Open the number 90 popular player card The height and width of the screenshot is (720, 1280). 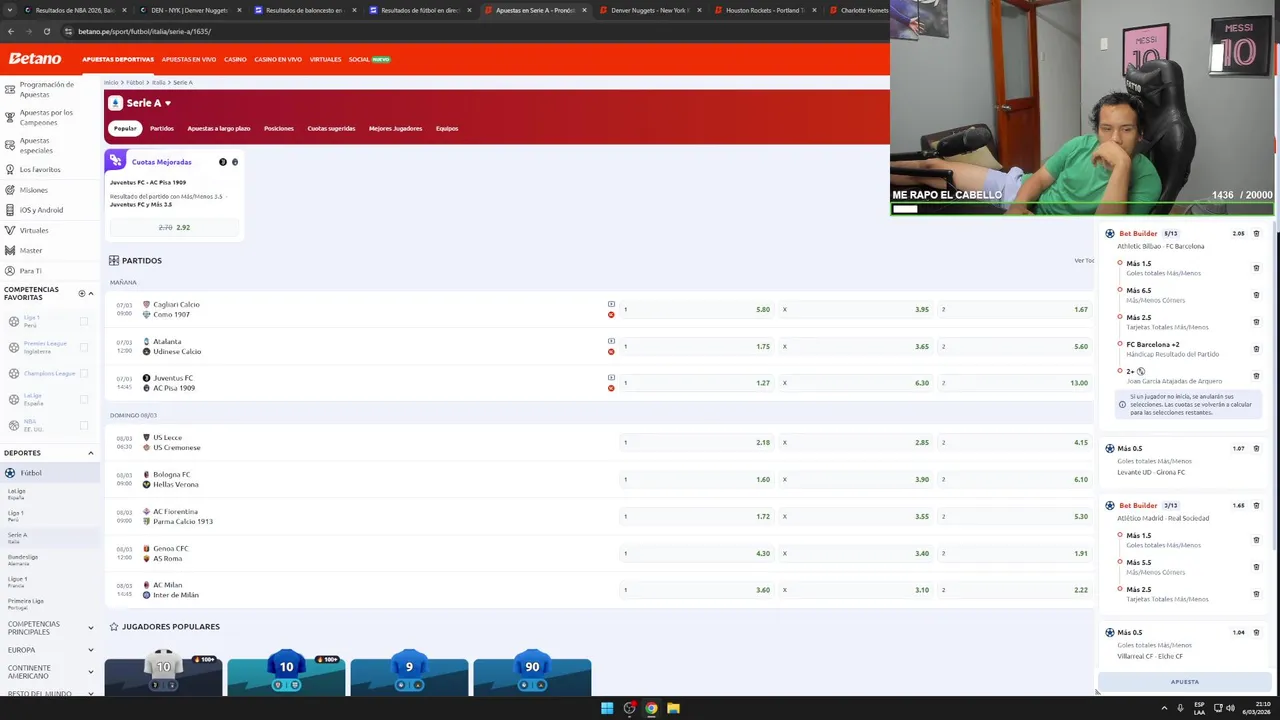532,673
